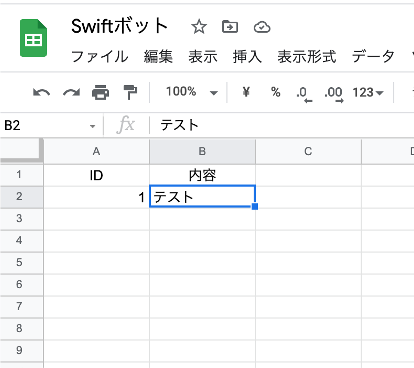Select row 2 header
This screenshot has height=368, width=414.
click(x=22, y=197)
